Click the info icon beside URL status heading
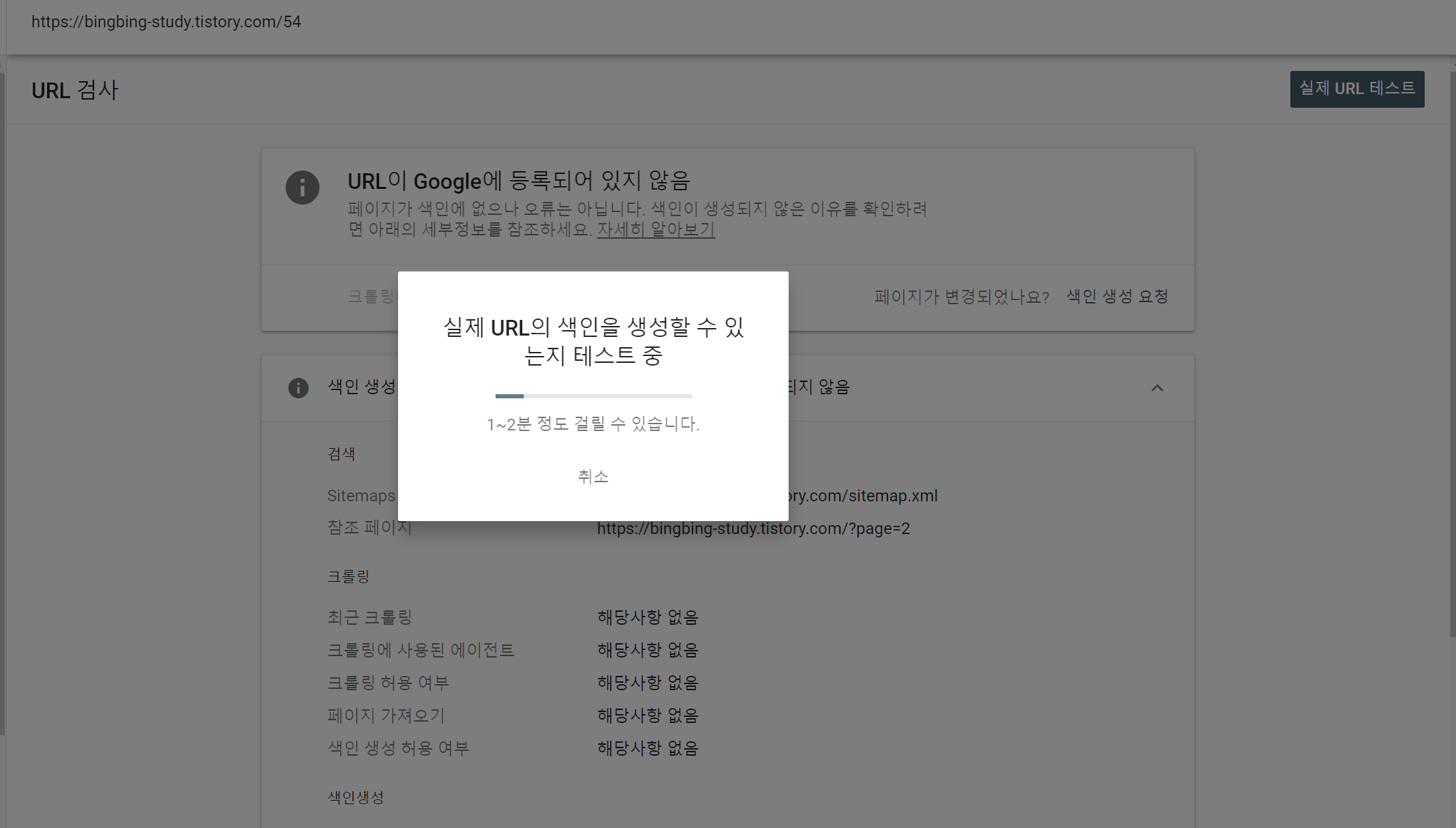 point(302,188)
